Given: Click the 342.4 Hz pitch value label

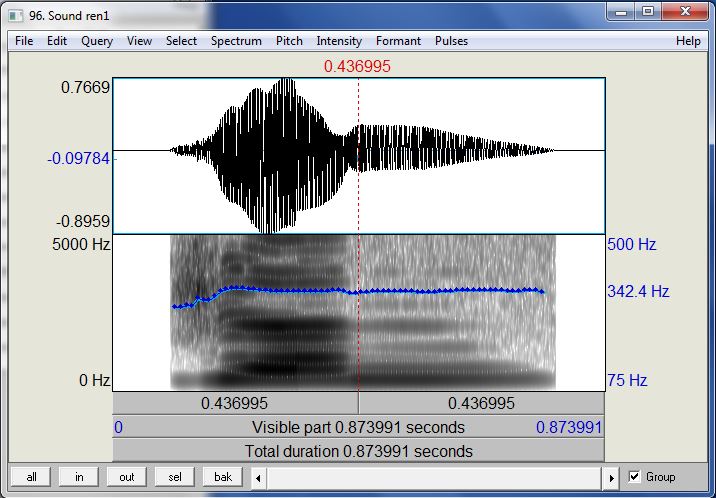Looking at the screenshot, I should coord(638,291).
